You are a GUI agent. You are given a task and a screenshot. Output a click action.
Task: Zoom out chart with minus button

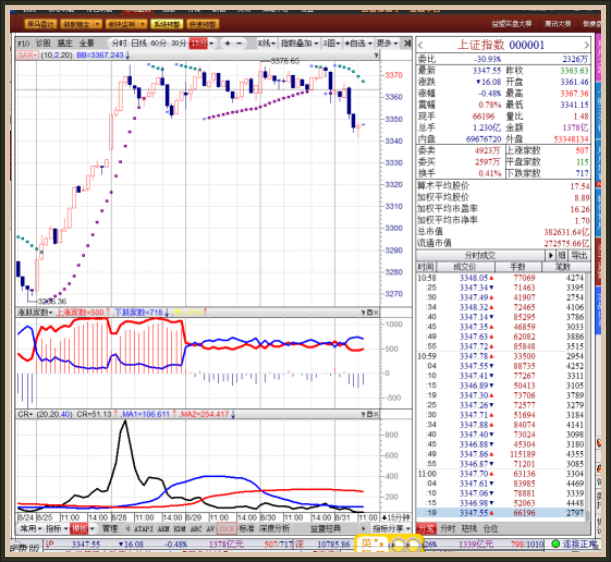pos(239,43)
